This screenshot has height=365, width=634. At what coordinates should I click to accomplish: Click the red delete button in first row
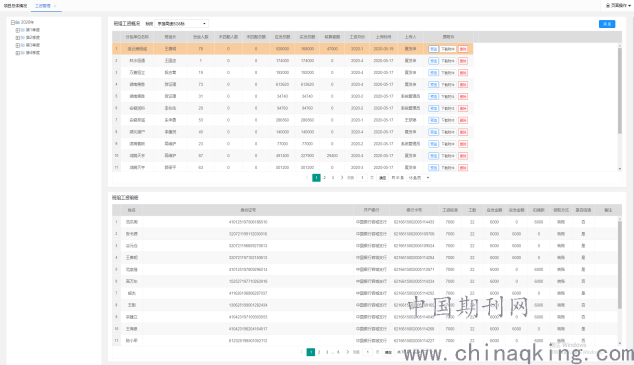(463, 49)
